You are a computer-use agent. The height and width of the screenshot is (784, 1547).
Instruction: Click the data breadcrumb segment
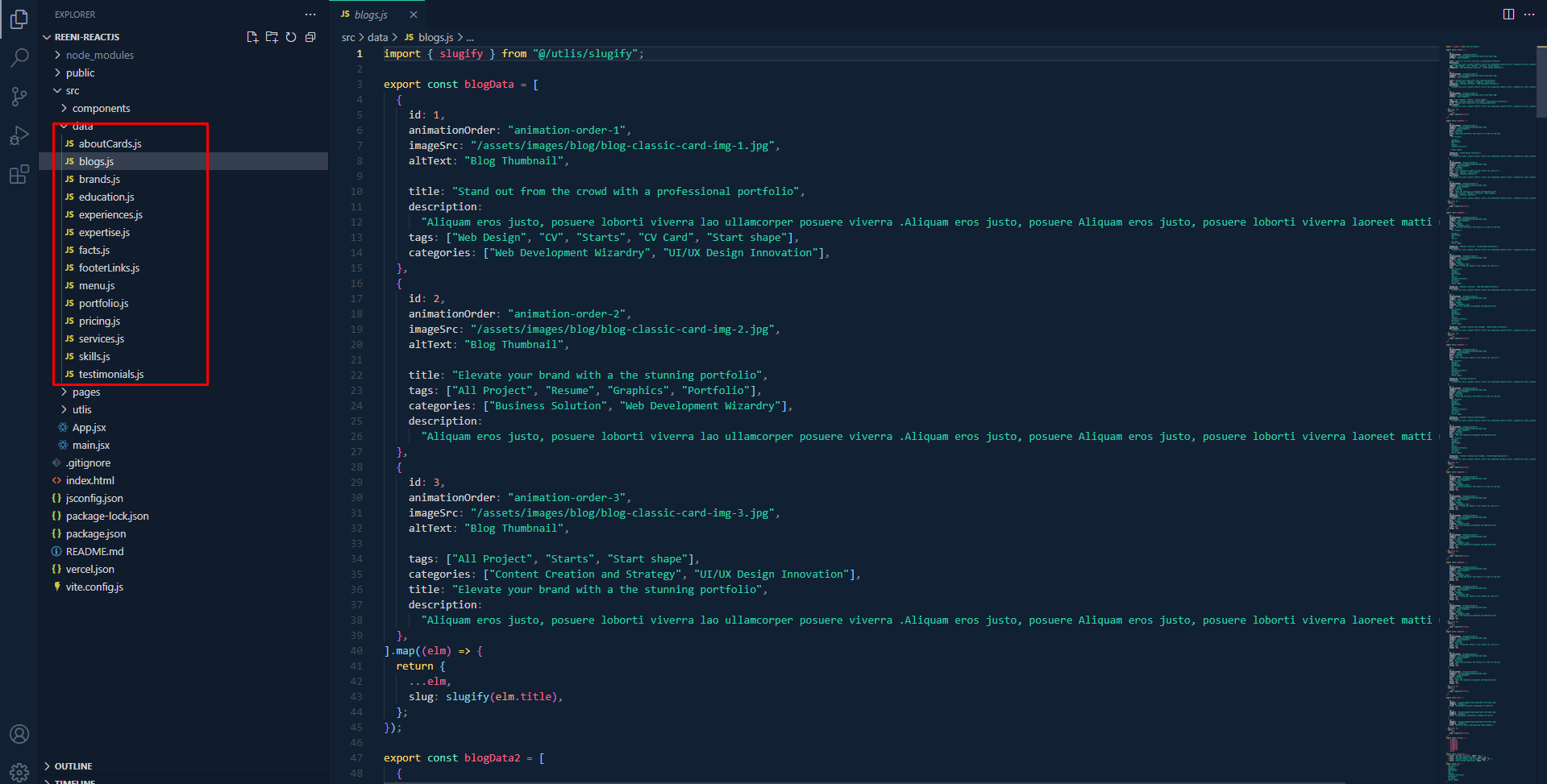(377, 37)
